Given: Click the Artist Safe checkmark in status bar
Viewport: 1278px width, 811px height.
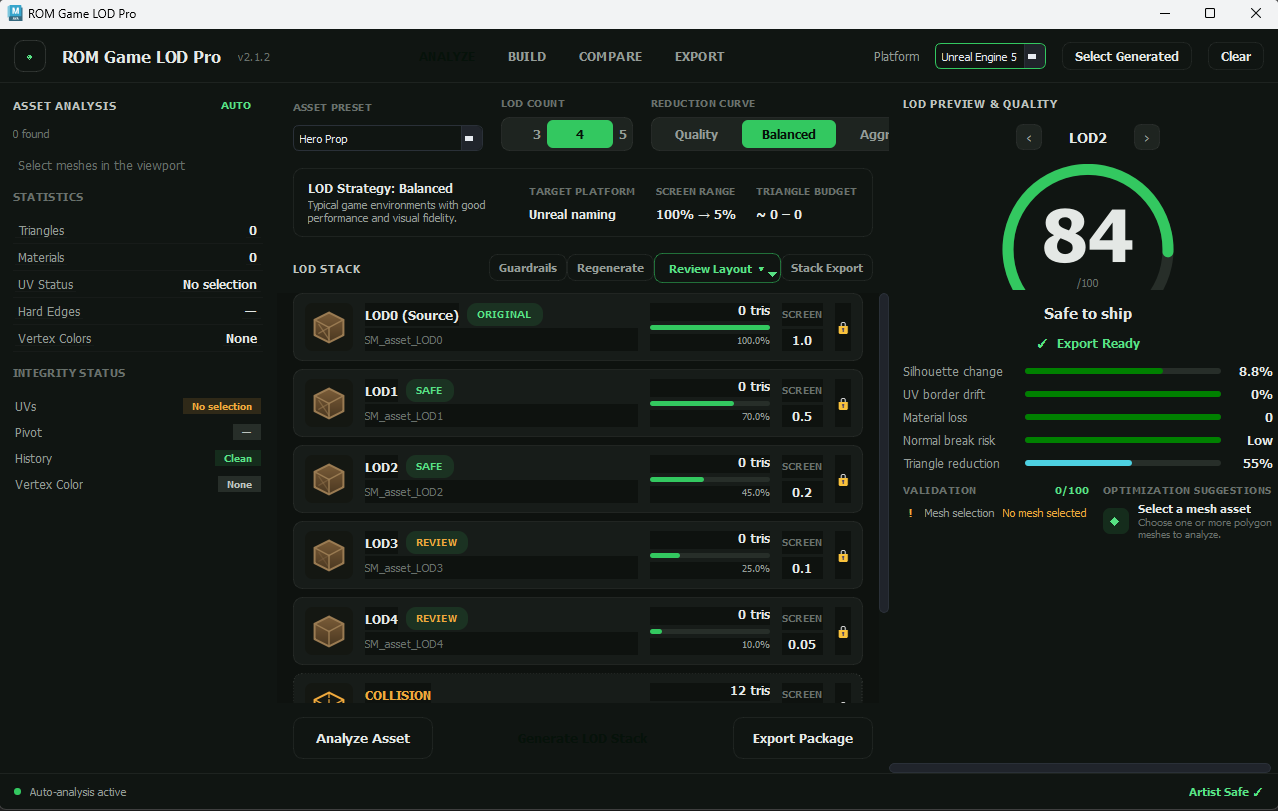Looking at the screenshot, I should click(1258, 792).
